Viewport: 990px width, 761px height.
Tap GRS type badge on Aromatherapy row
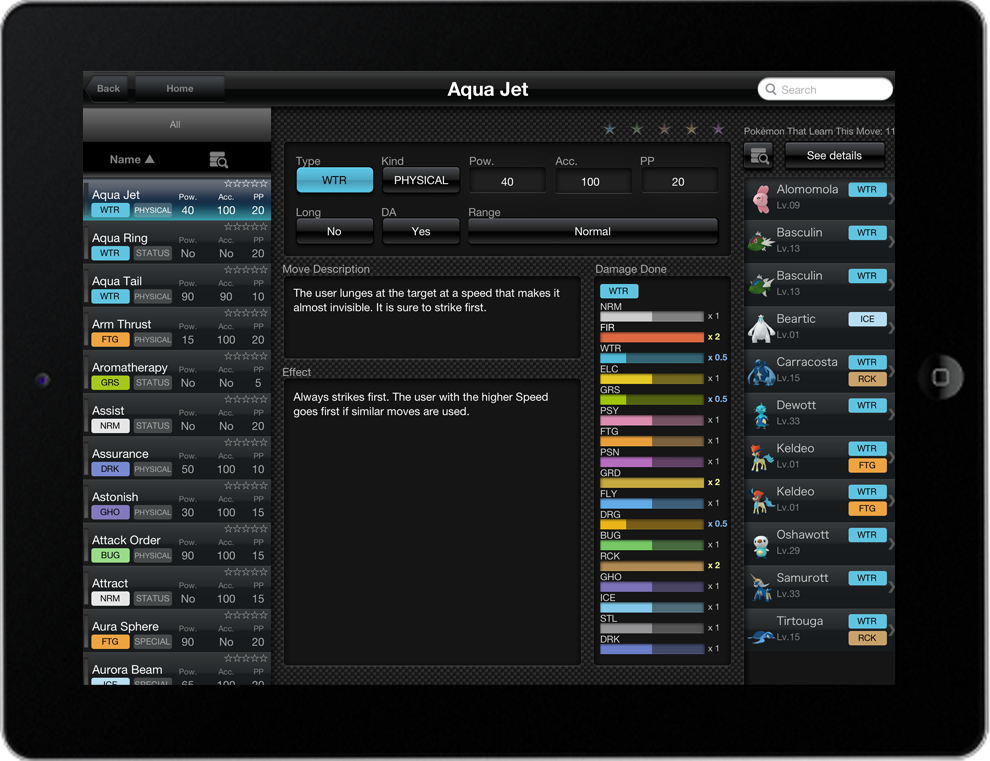point(110,383)
